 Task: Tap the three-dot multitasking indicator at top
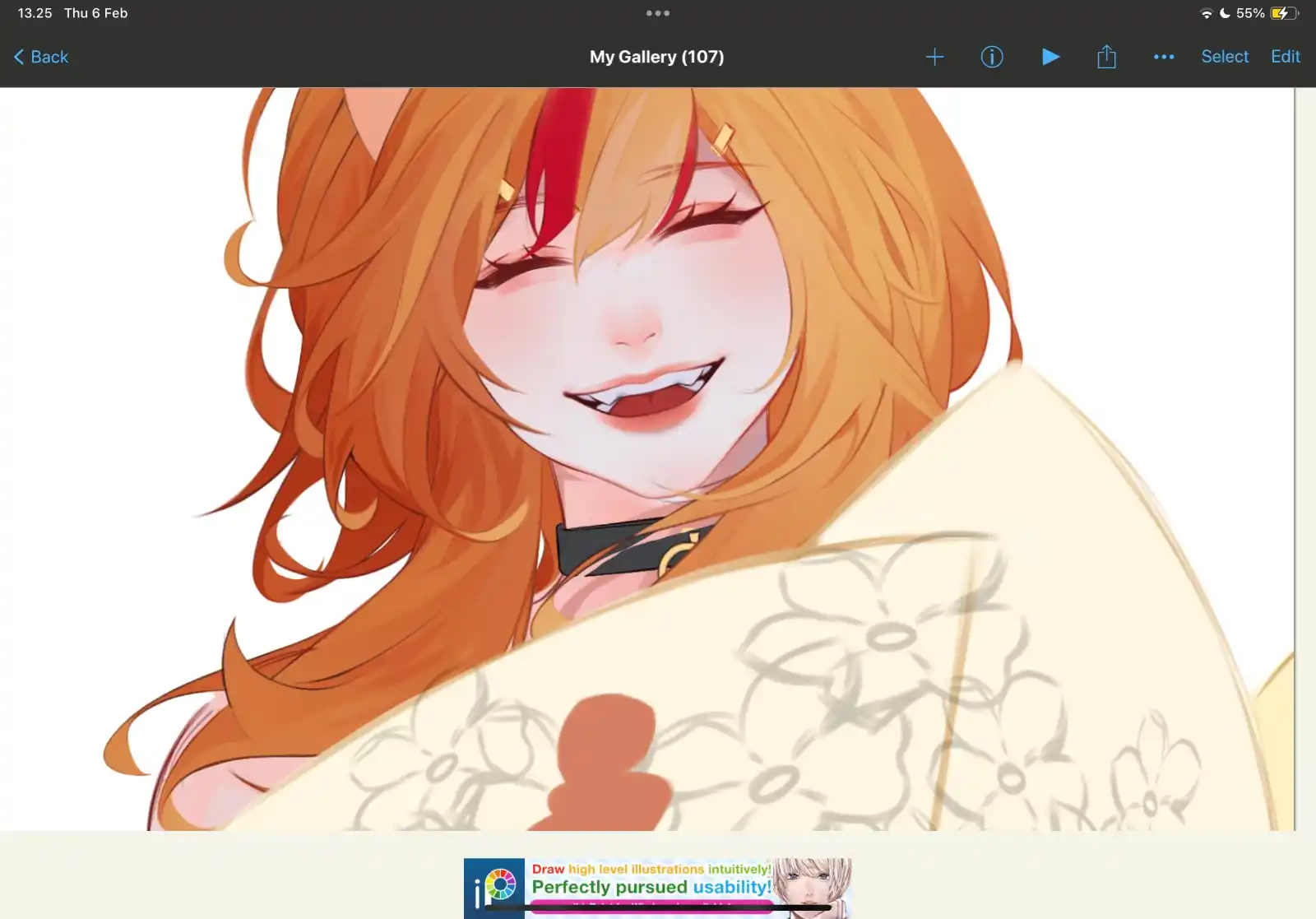657,13
